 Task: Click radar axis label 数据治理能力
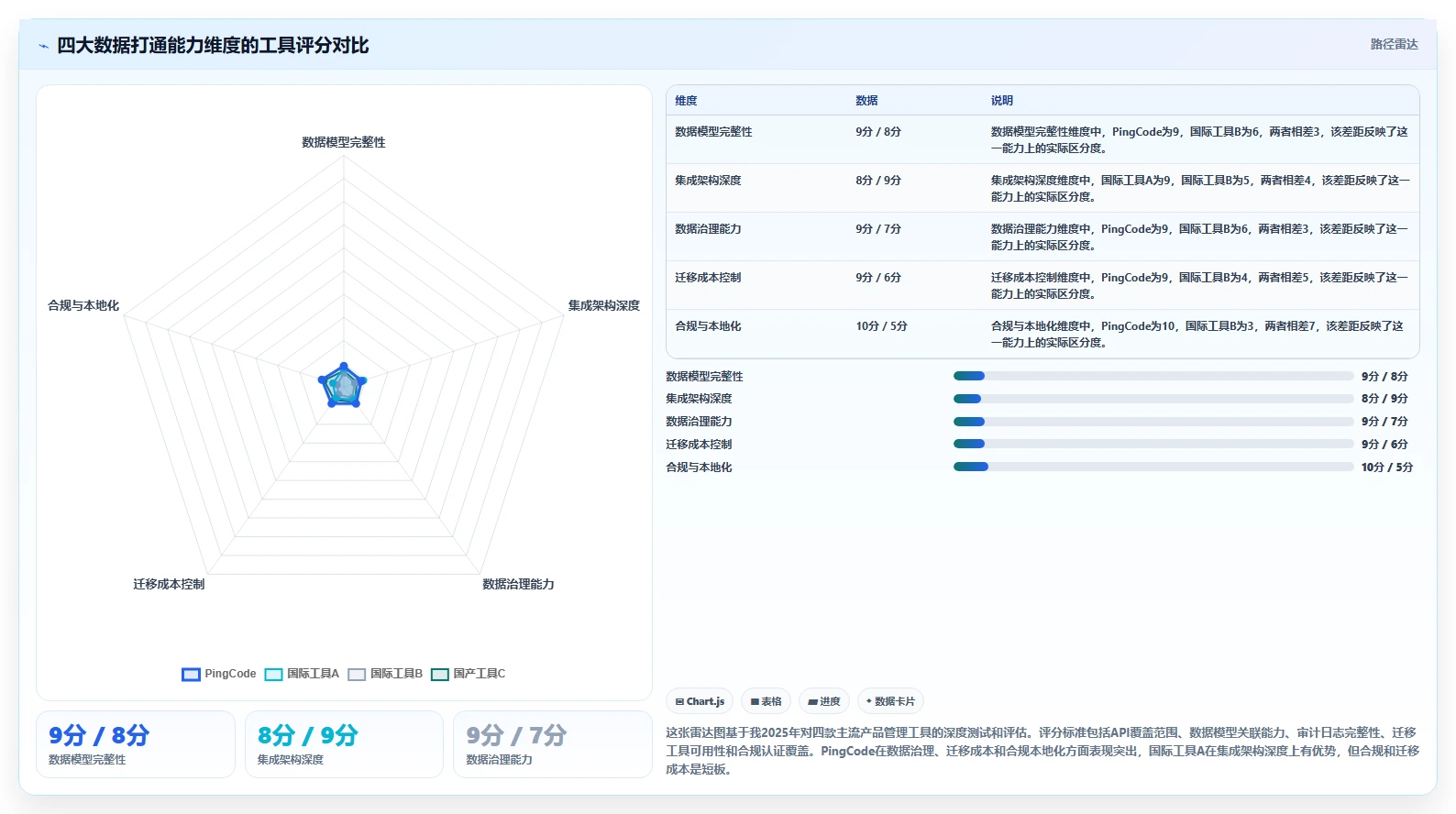coord(518,584)
